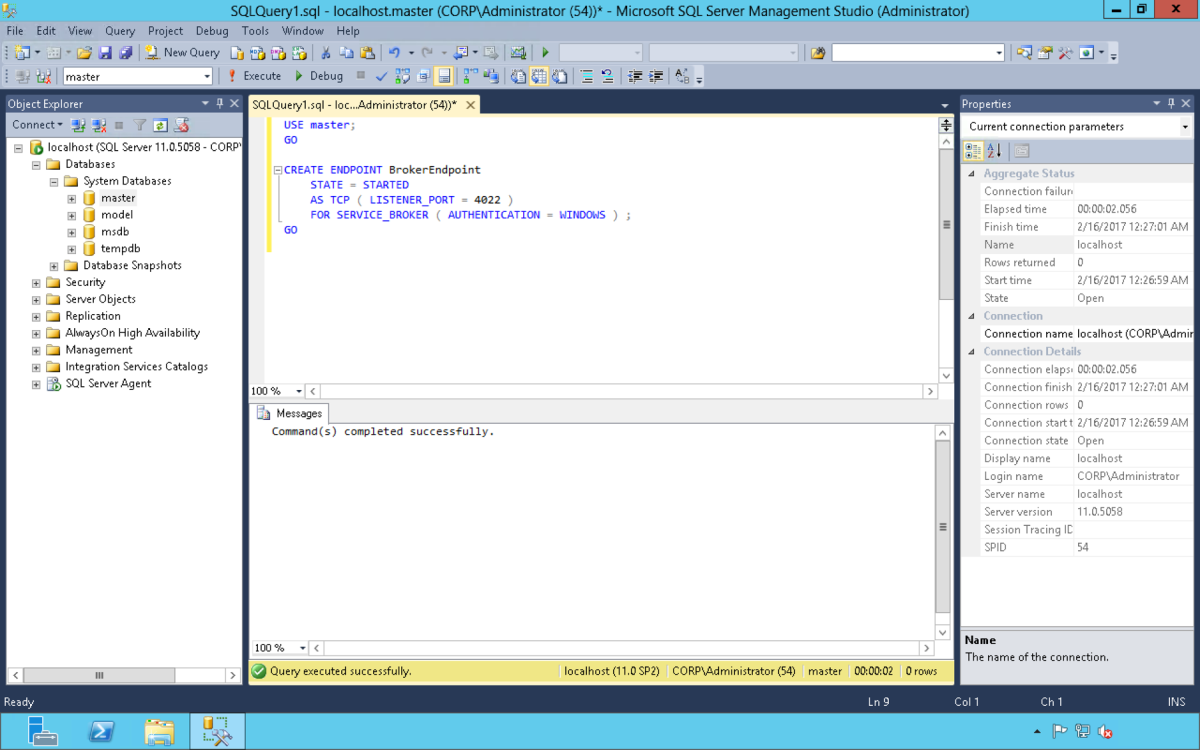The image size is (1200, 750).
Task: Collapse the CREATE ENDPOINT code region
Action: (277, 170)
